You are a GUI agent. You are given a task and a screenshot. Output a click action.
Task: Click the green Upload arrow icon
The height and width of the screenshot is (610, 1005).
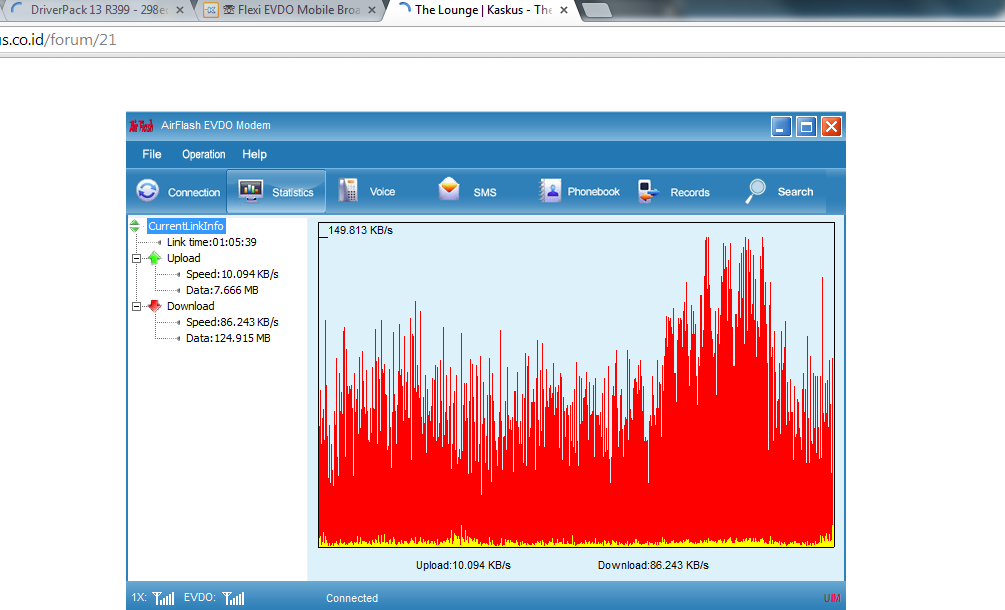coord(154,258)
